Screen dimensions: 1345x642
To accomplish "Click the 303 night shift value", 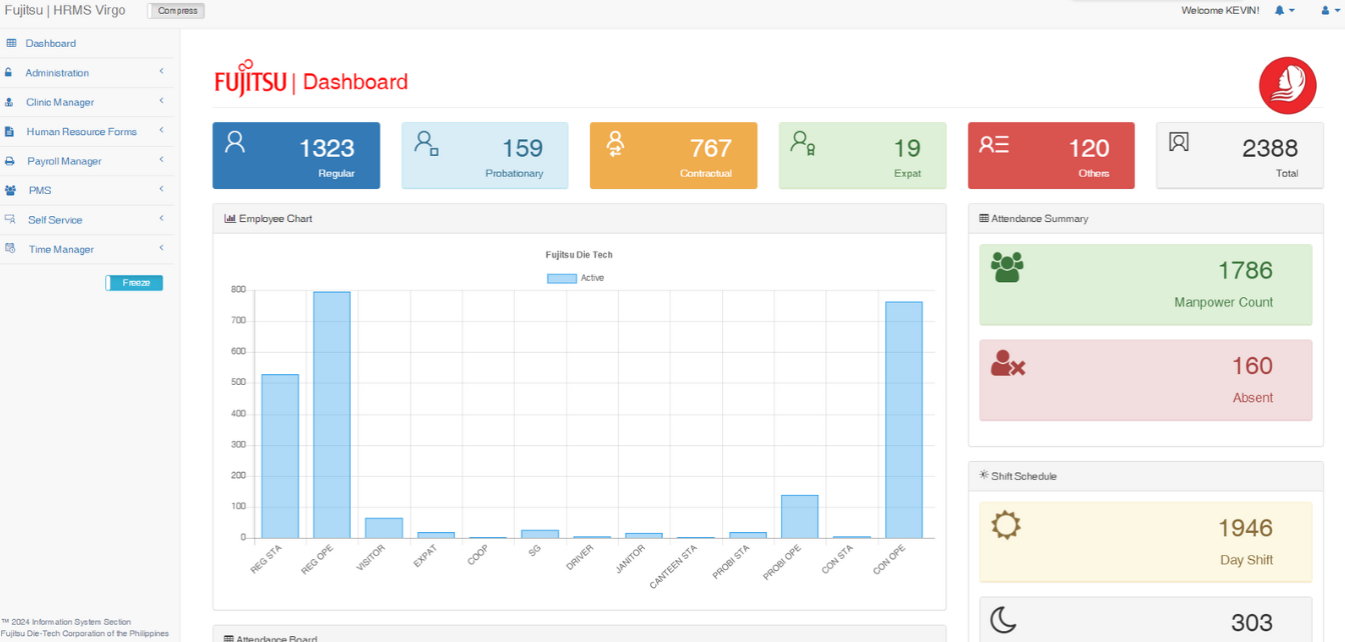I will pyautogui.click(x=1252, y=623).
